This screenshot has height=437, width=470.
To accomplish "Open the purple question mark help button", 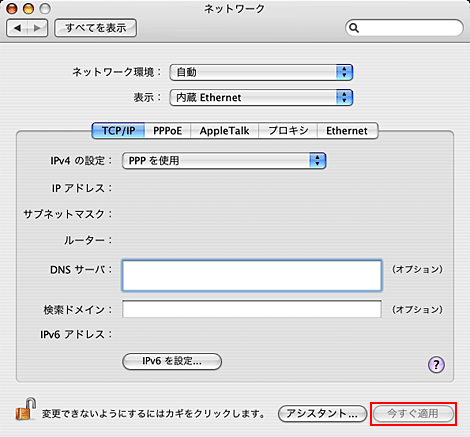I will (436, 365).
